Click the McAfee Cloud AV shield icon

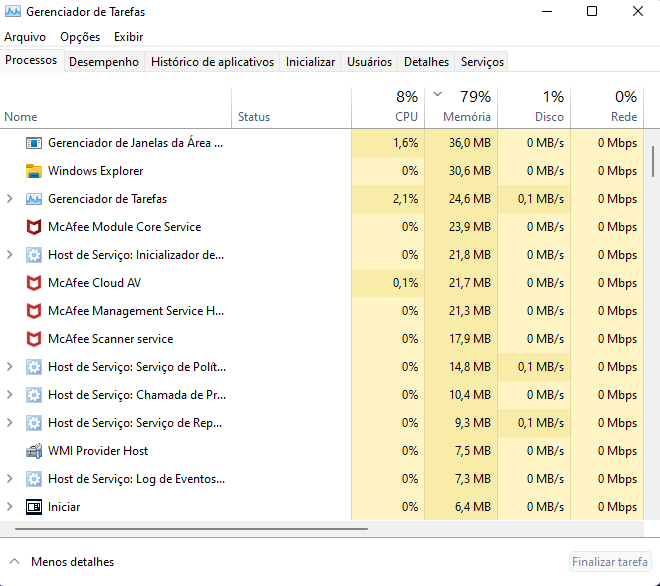coord(34,283)
